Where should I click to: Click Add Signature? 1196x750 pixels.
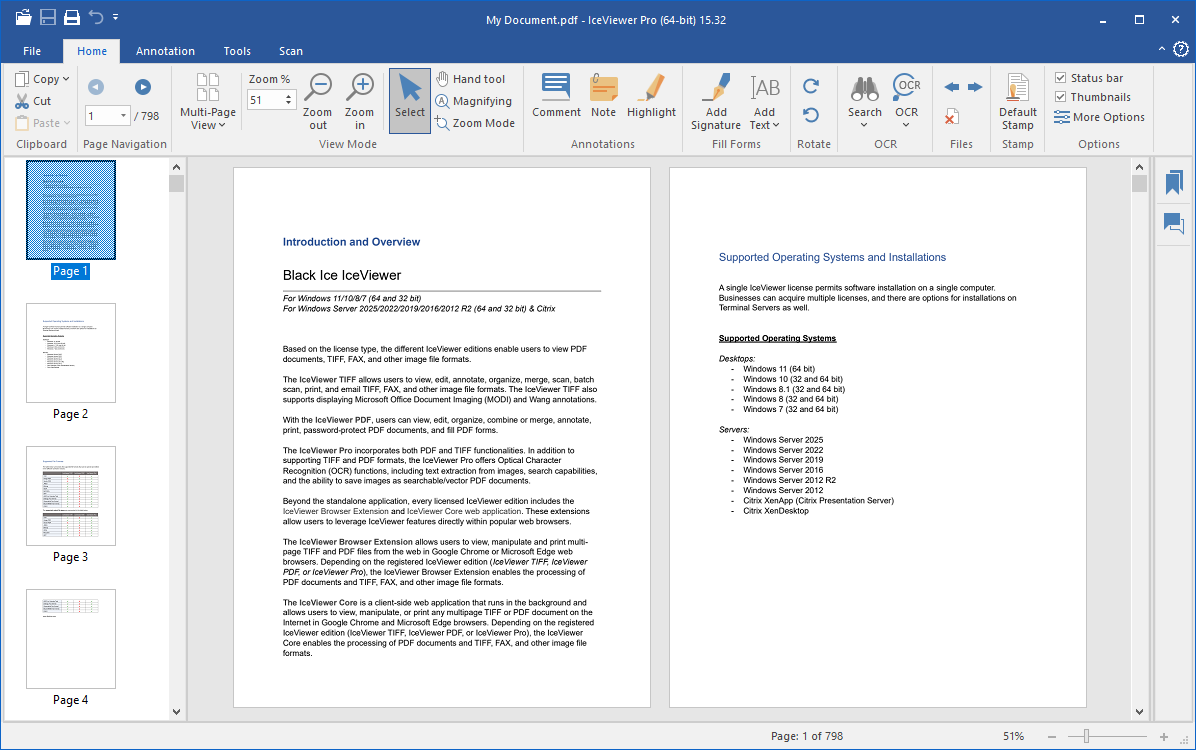(x=715, y=101)
